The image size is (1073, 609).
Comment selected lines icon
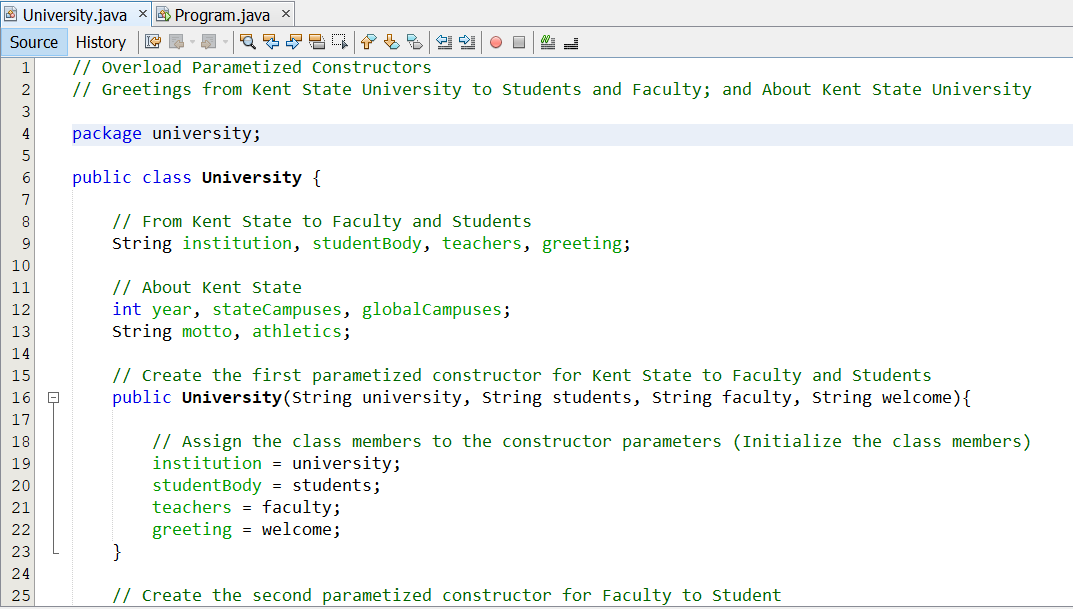pos(547,42)
